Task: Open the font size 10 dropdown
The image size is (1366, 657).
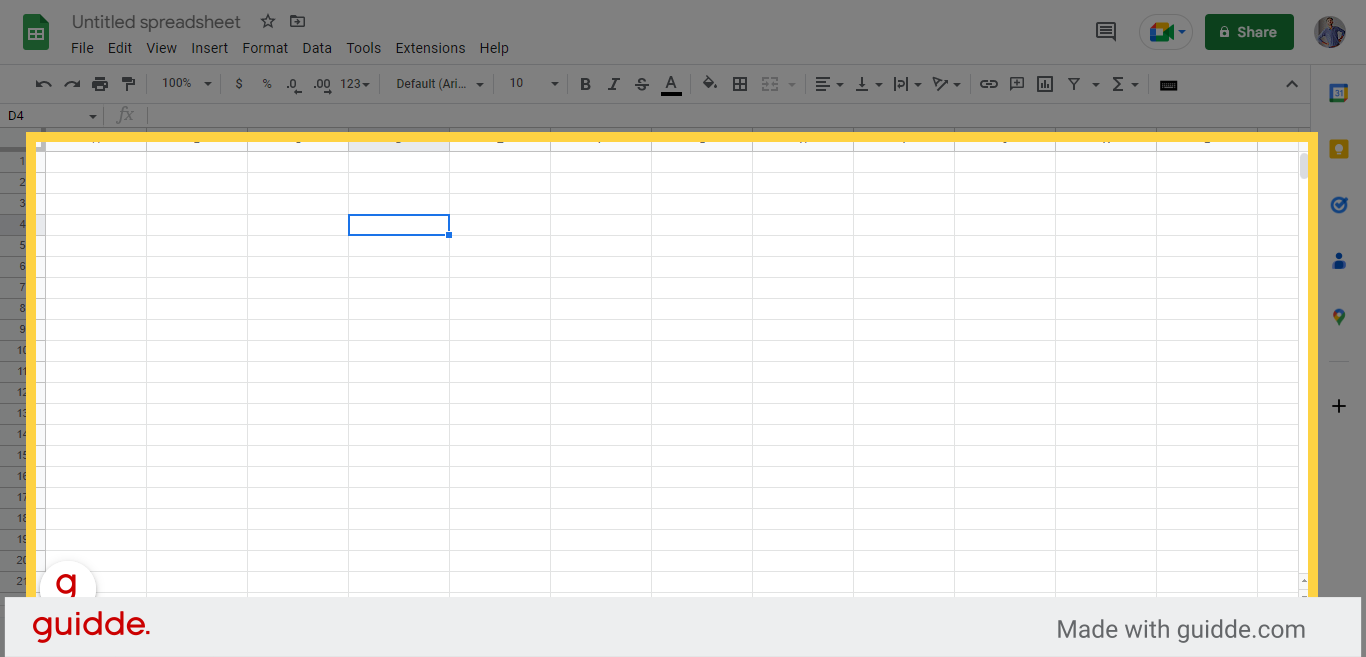Action: tap(533, 84)
